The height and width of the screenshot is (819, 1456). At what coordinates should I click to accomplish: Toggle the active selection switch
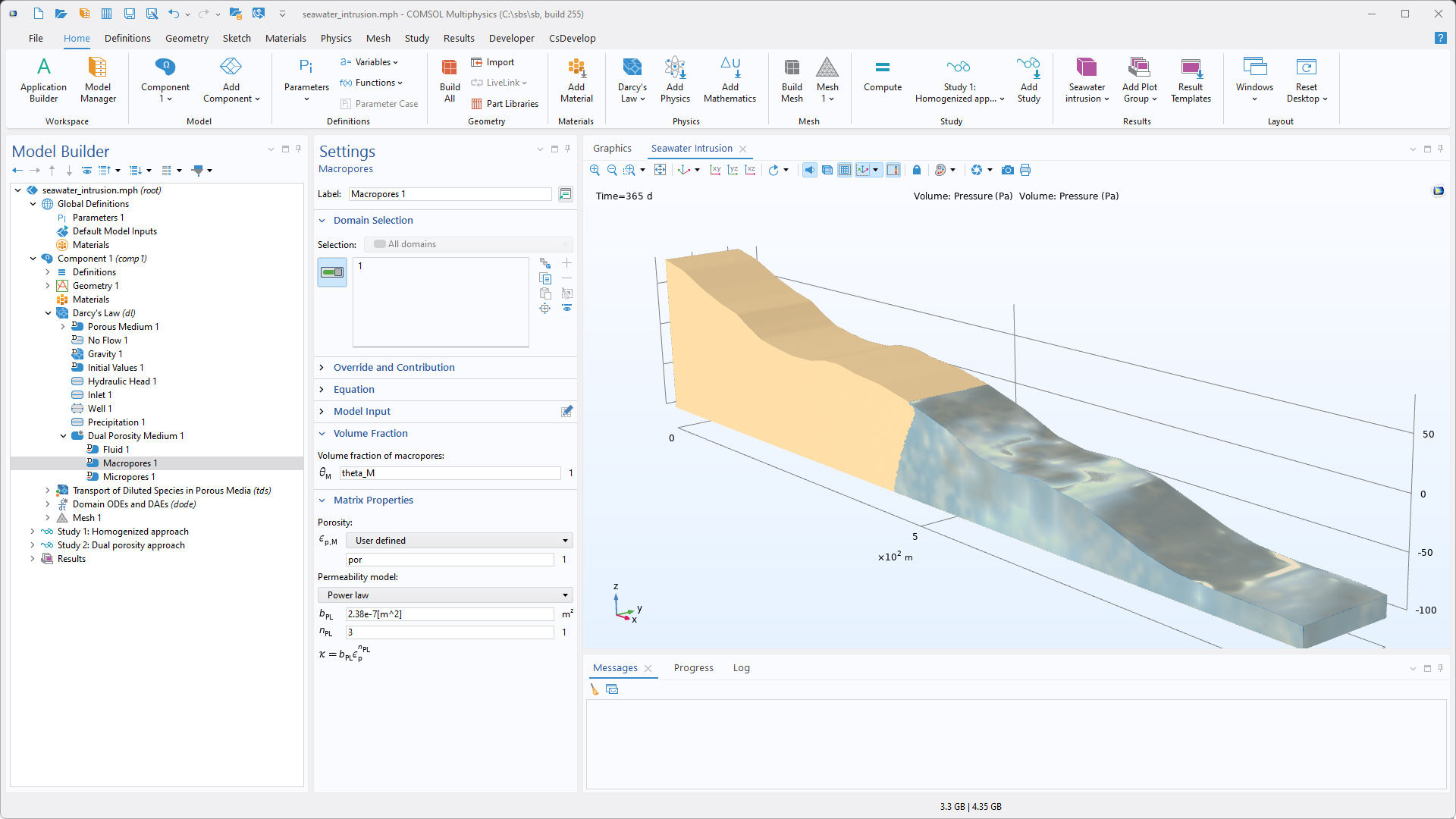[332, 272]
